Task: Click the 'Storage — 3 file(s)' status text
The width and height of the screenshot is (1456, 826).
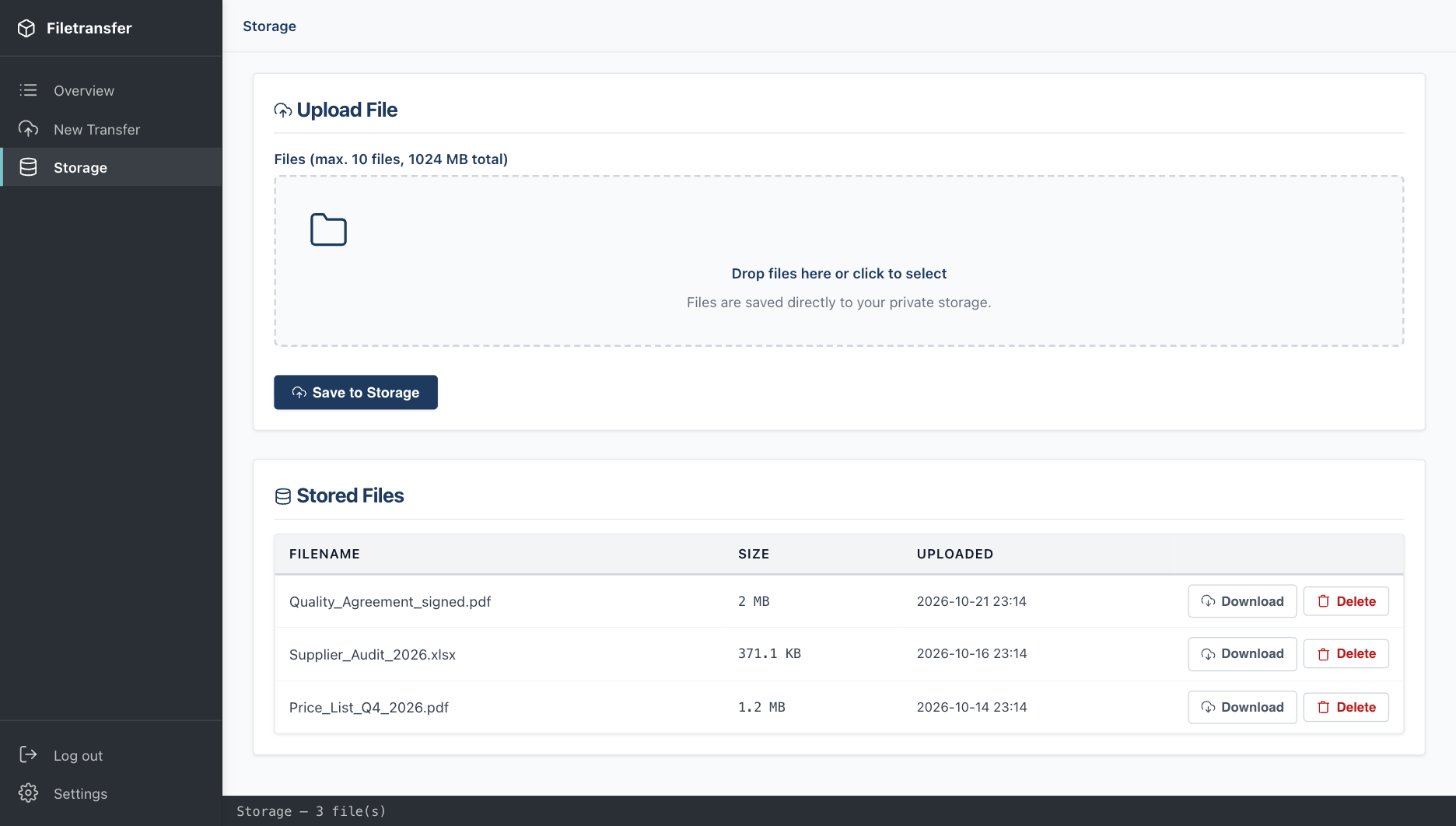Action: 311,811
